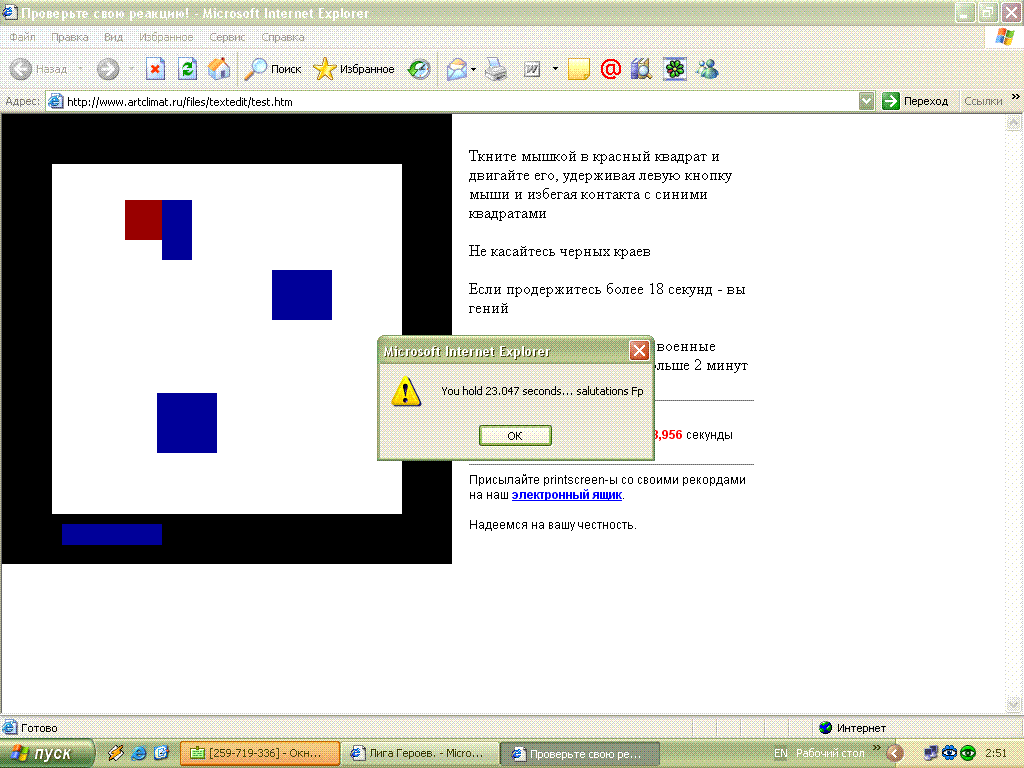Click the Интернет security zone indicator
Screen dimensions: 1024x768
pyautogui.click(x=852, y=728)
